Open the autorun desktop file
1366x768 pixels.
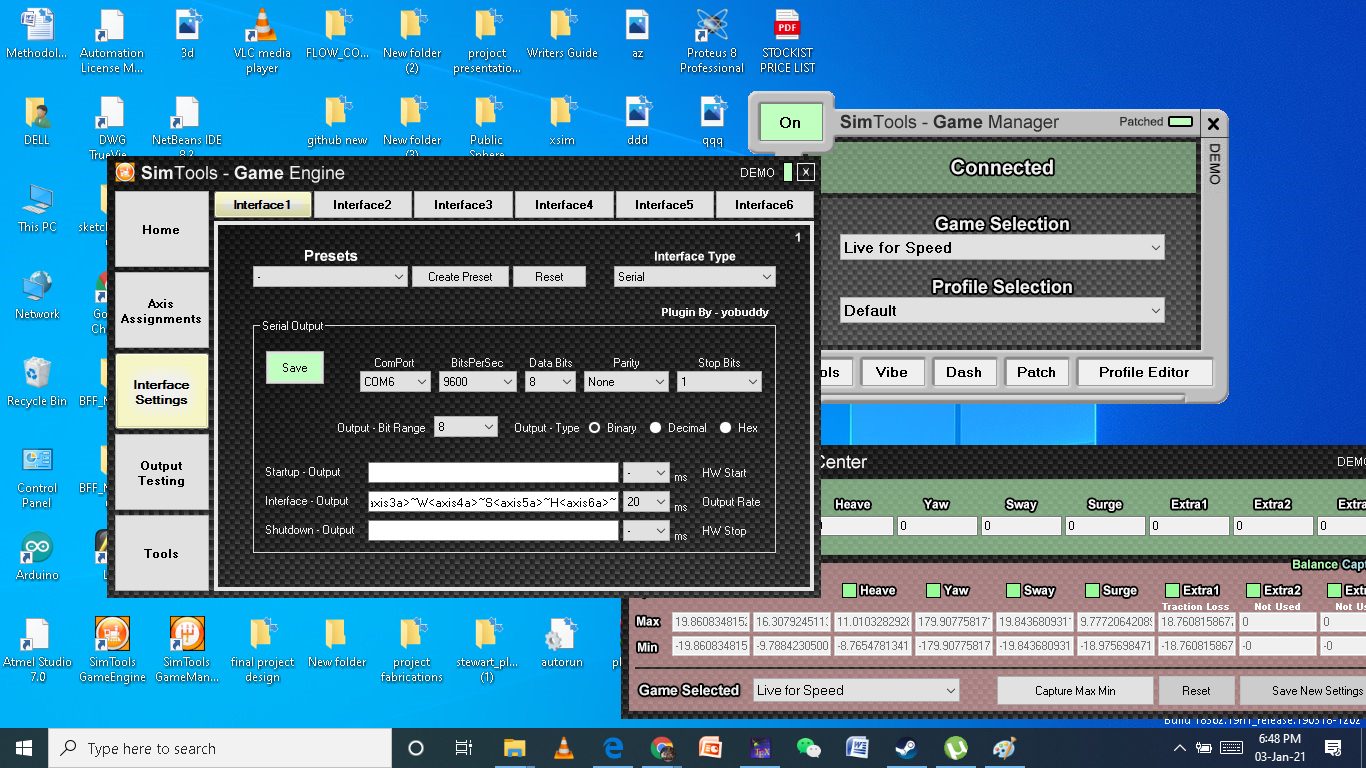(x=562, y=642)
